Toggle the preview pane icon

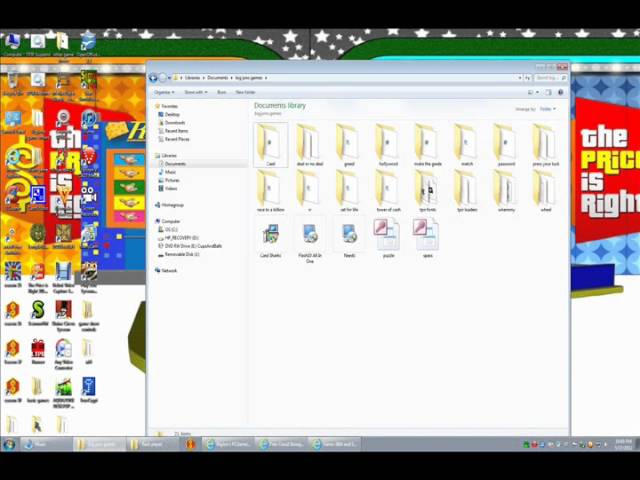point(548,92)
